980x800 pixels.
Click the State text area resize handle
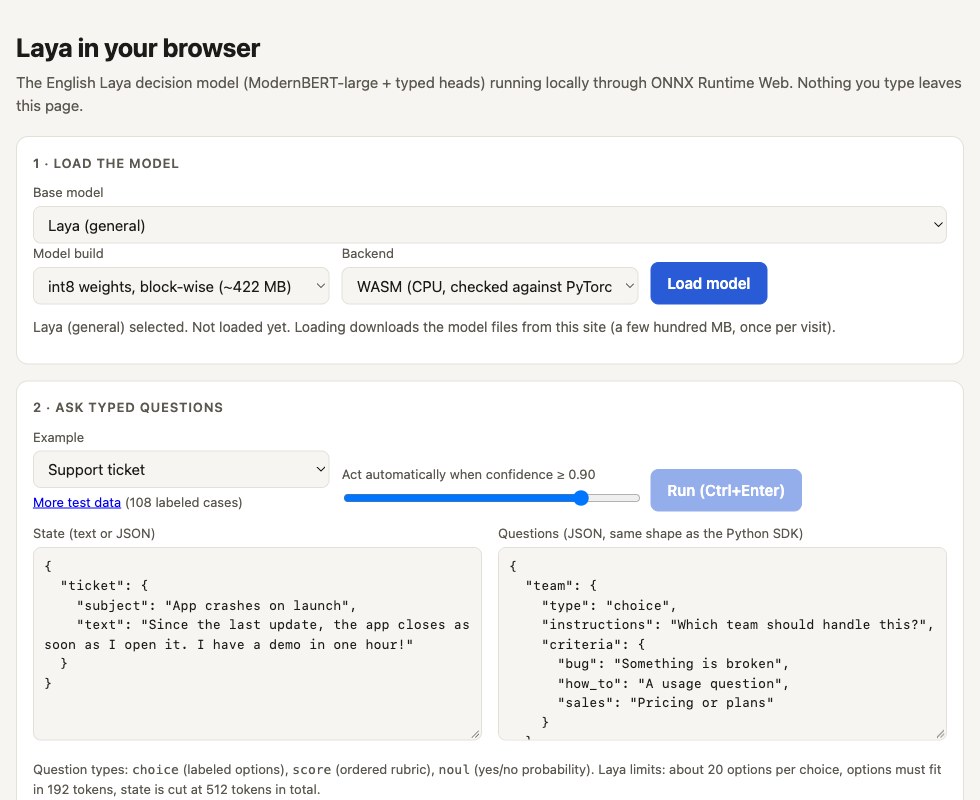point(476,734)
